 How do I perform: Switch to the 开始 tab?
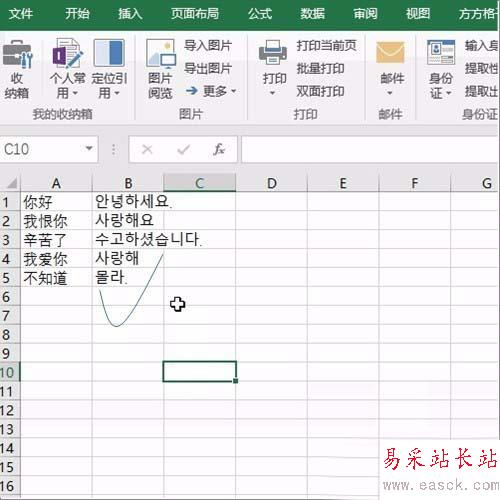[x=77, y=14]
